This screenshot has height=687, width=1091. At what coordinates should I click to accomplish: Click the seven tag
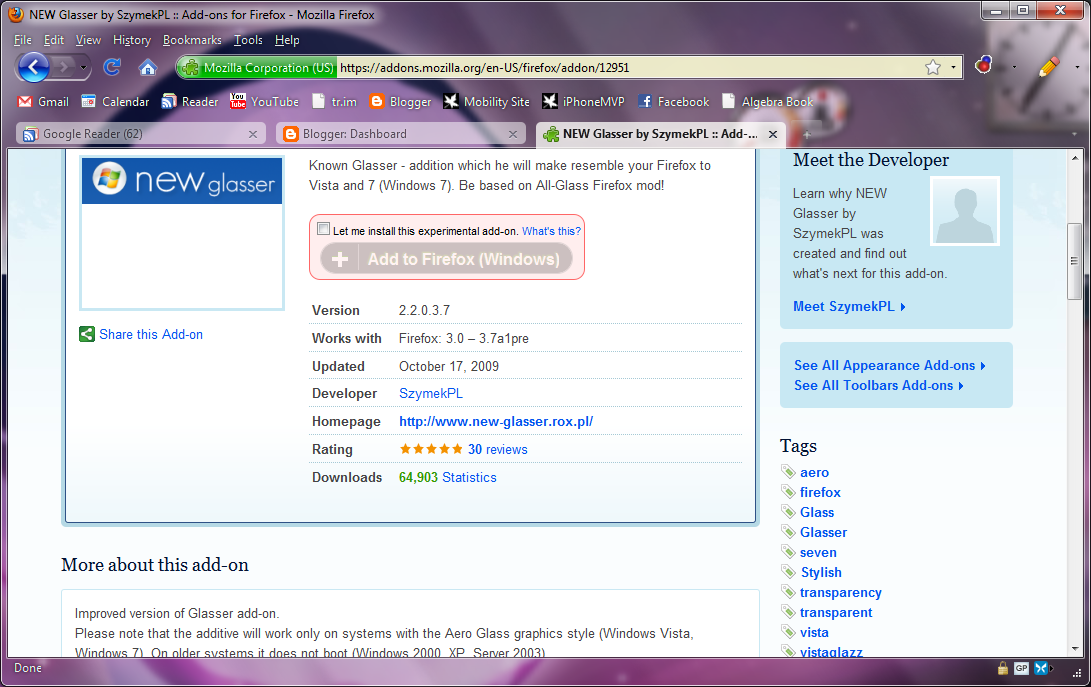click(x=818, y=553)
